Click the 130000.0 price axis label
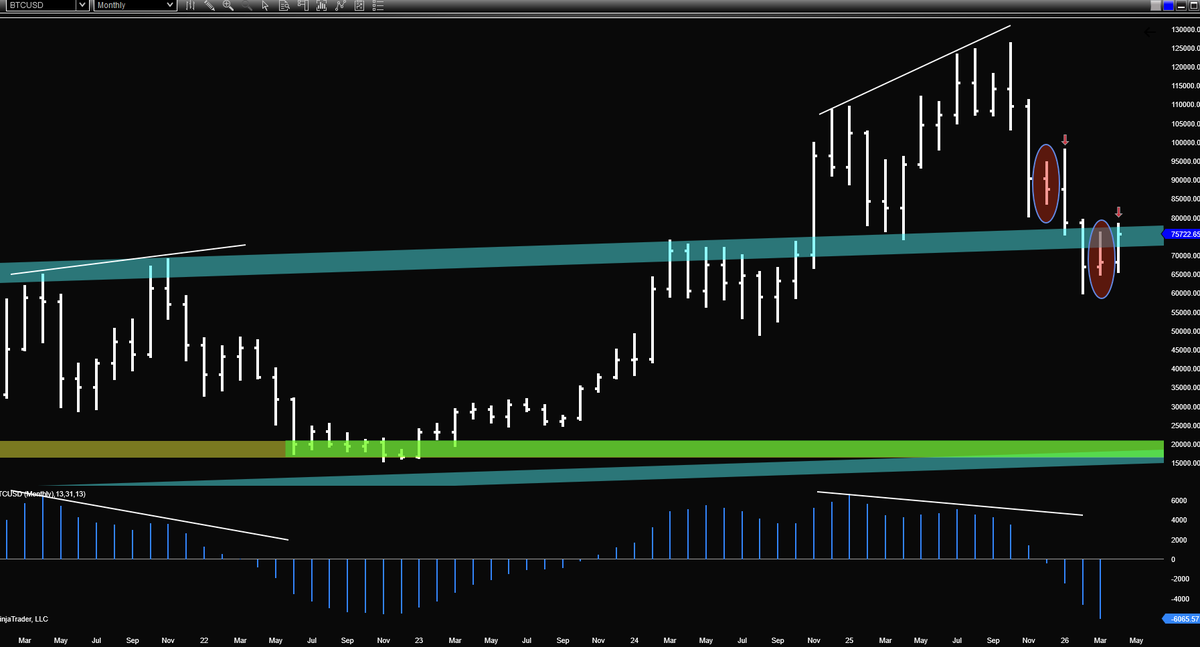Viewport: 1200px width, 647px height. pyautogui.click(x=1185, y=29)
